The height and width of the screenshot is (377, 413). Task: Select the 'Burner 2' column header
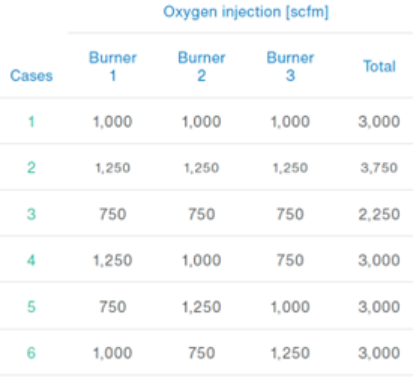[x=202, y=67]
